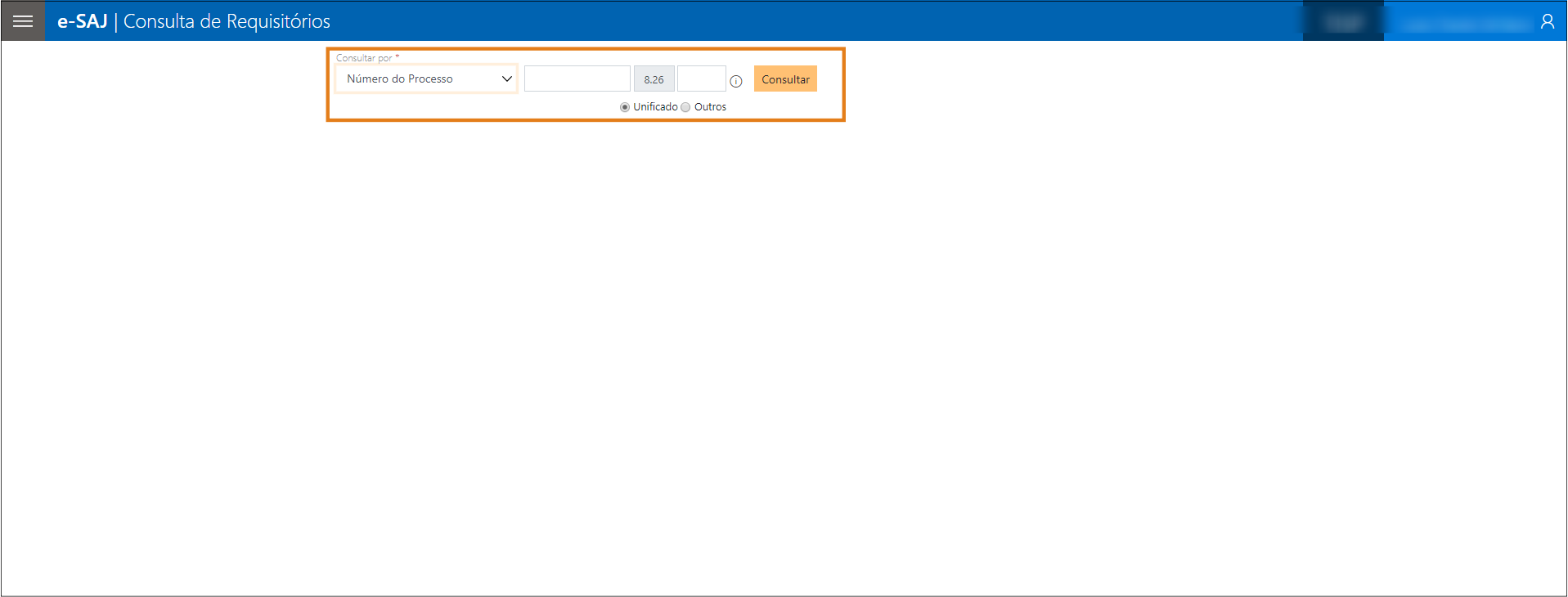
Task: Click the e-SAJ logo text
Action: [83, 21]
